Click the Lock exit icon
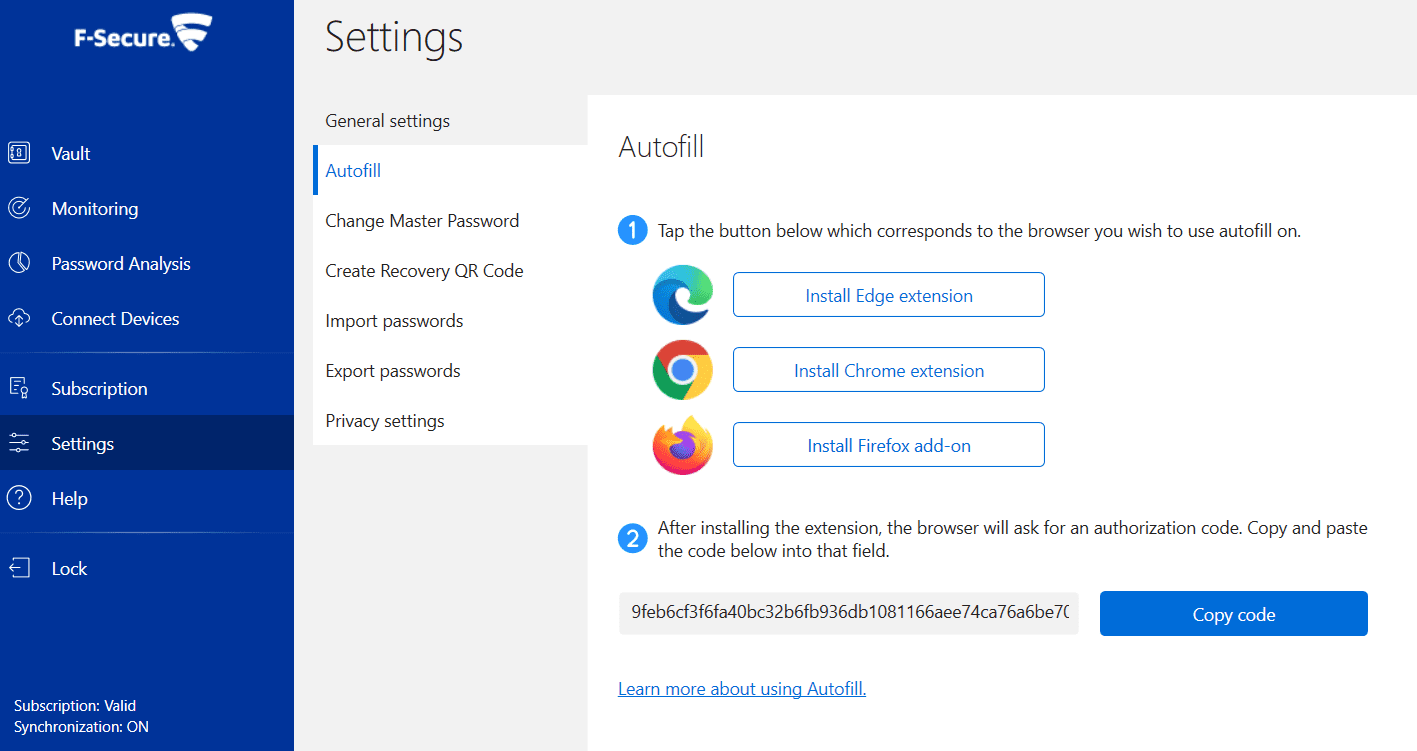The width and height of the screenshot is (1417, 751). tap(19, 568)
